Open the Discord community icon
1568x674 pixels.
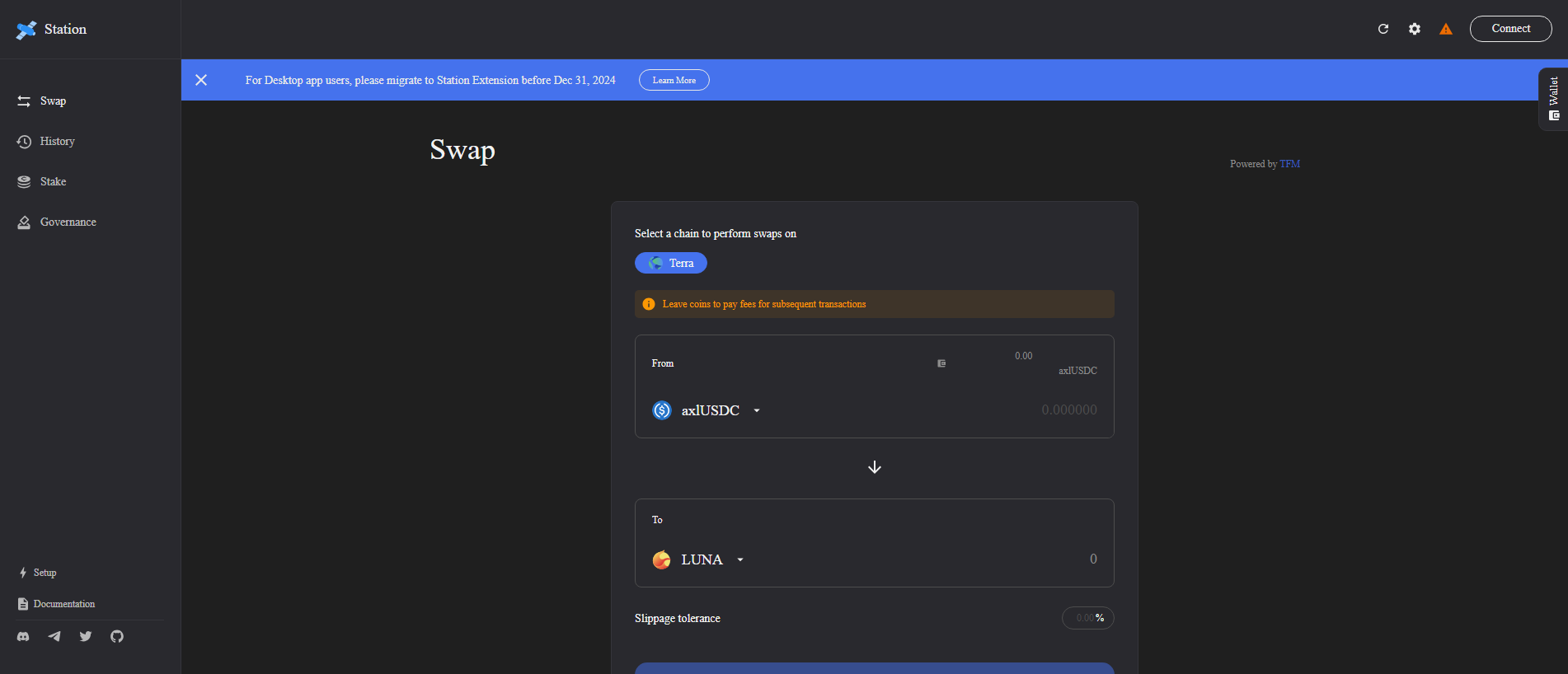click(23, 636)
